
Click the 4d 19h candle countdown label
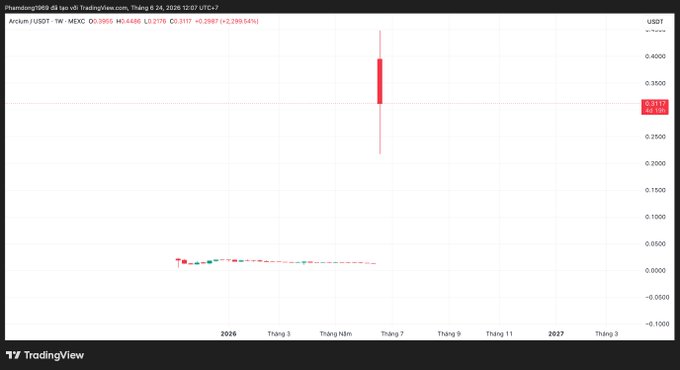coord(655,111)
